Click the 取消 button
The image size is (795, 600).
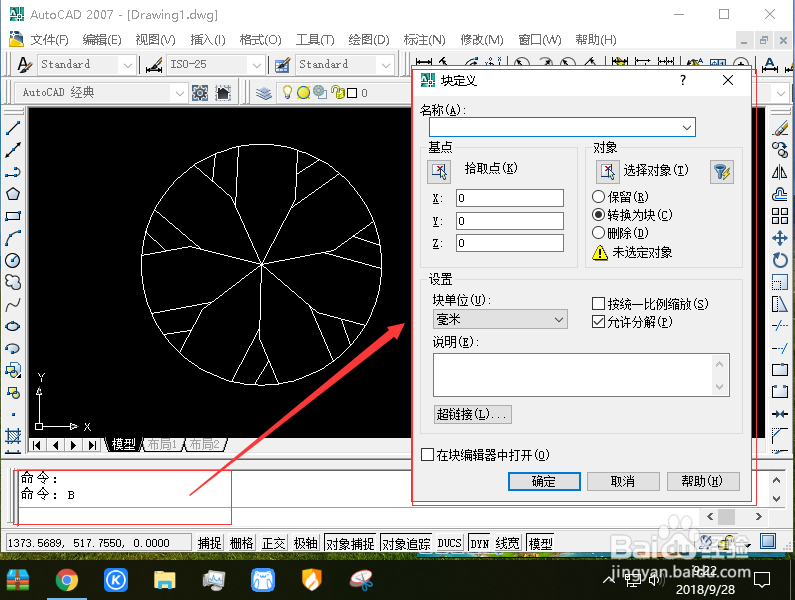623,481
